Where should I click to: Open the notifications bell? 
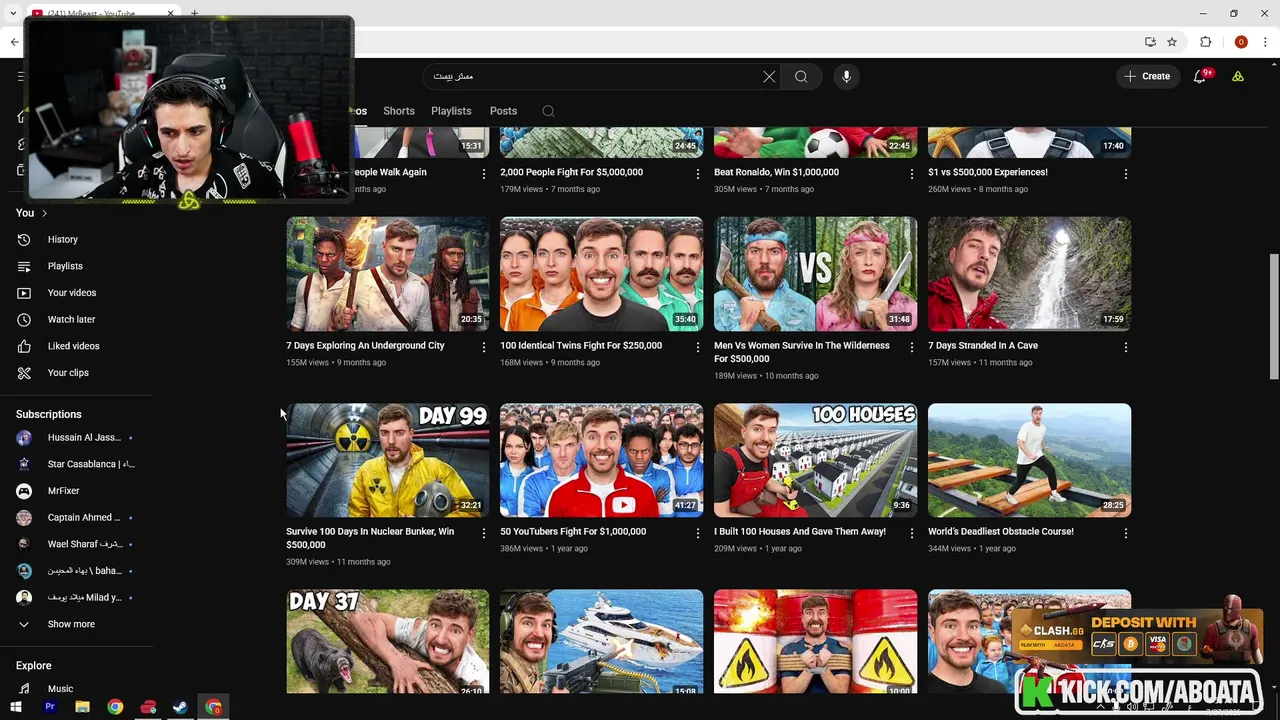[1200, 77]
